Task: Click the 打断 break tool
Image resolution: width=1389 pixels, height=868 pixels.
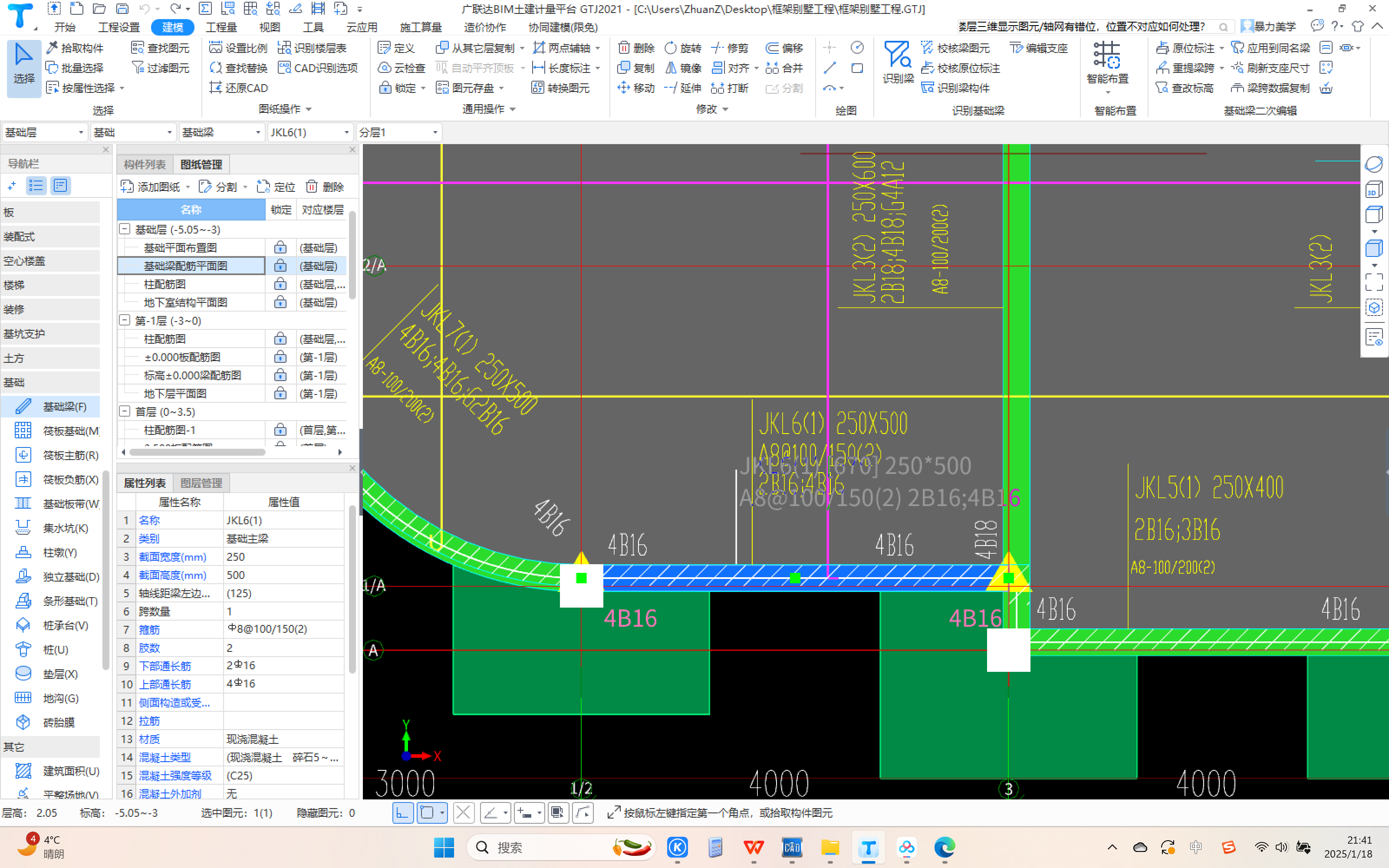Action: click(730, 88)
